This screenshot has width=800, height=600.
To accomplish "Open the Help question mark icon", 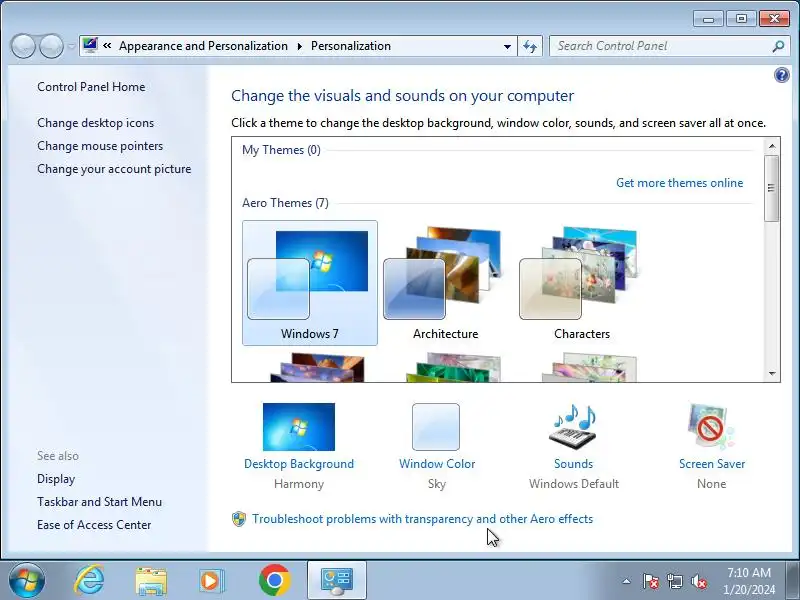I will pos(781,76).
